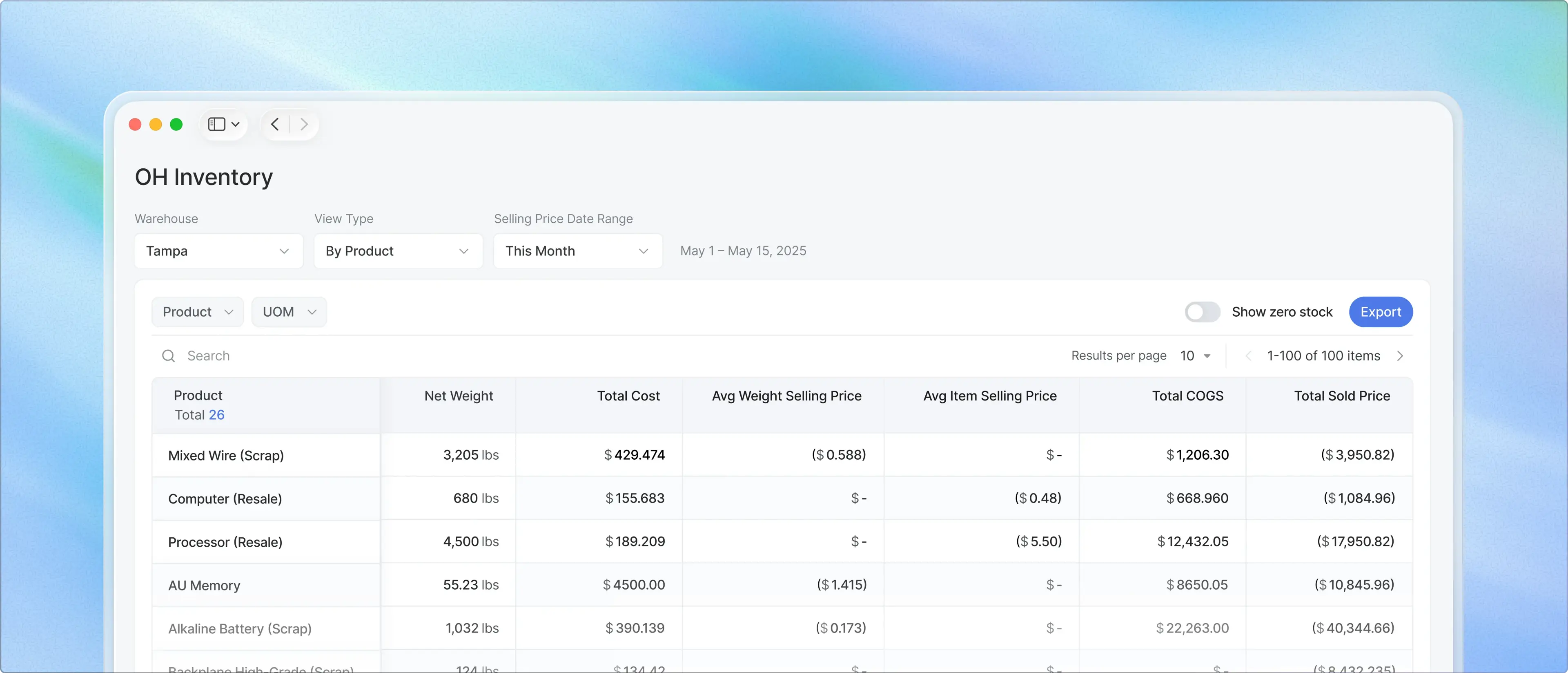Click the OH Inventory page title
The height and width of the screenshot is (673, 1568).
click(204, 177)
